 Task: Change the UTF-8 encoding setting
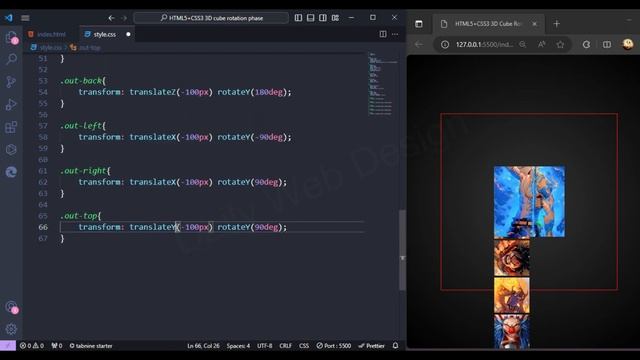tap(264, 346)
